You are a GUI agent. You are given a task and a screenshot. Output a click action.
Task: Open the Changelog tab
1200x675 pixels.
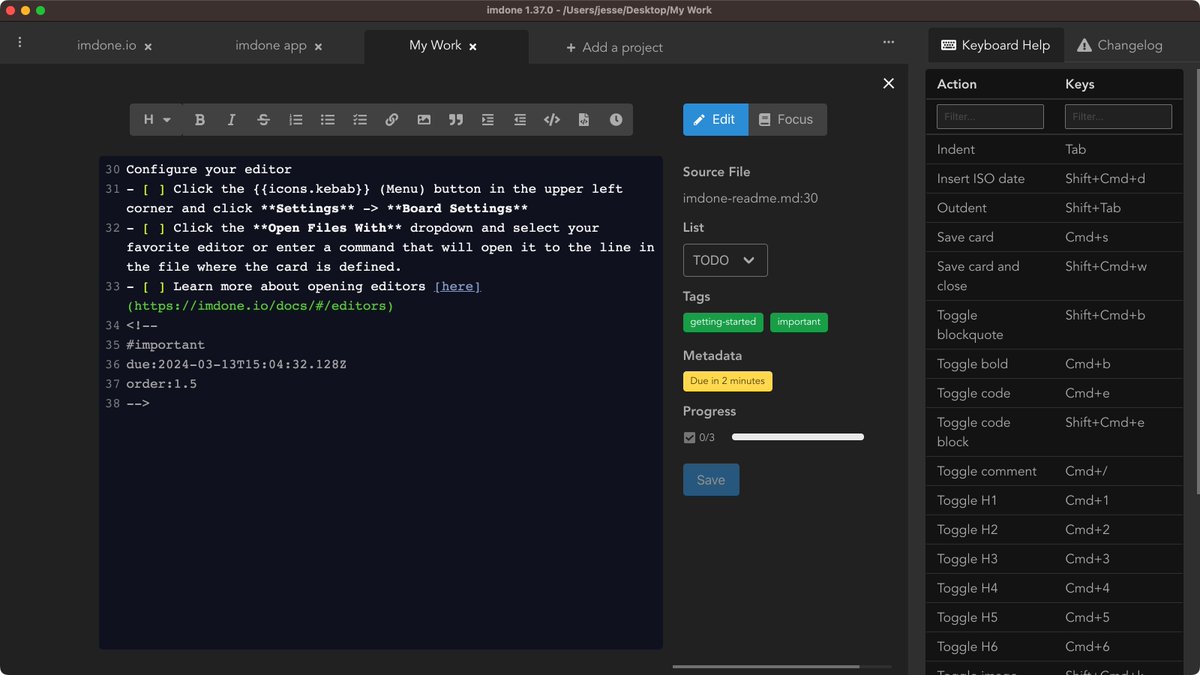(x=1119, y=45)
